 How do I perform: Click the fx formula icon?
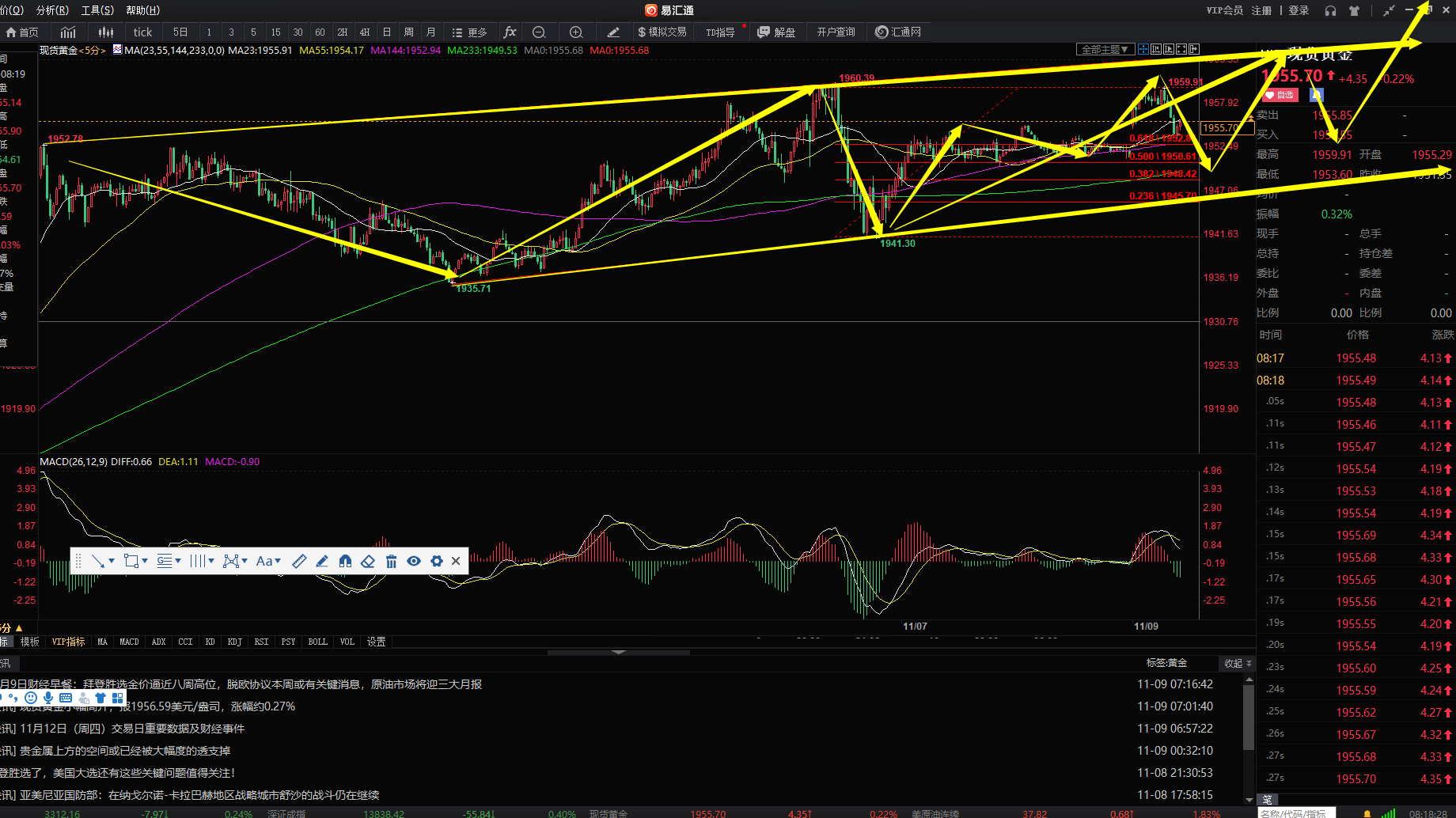(510, 32)
